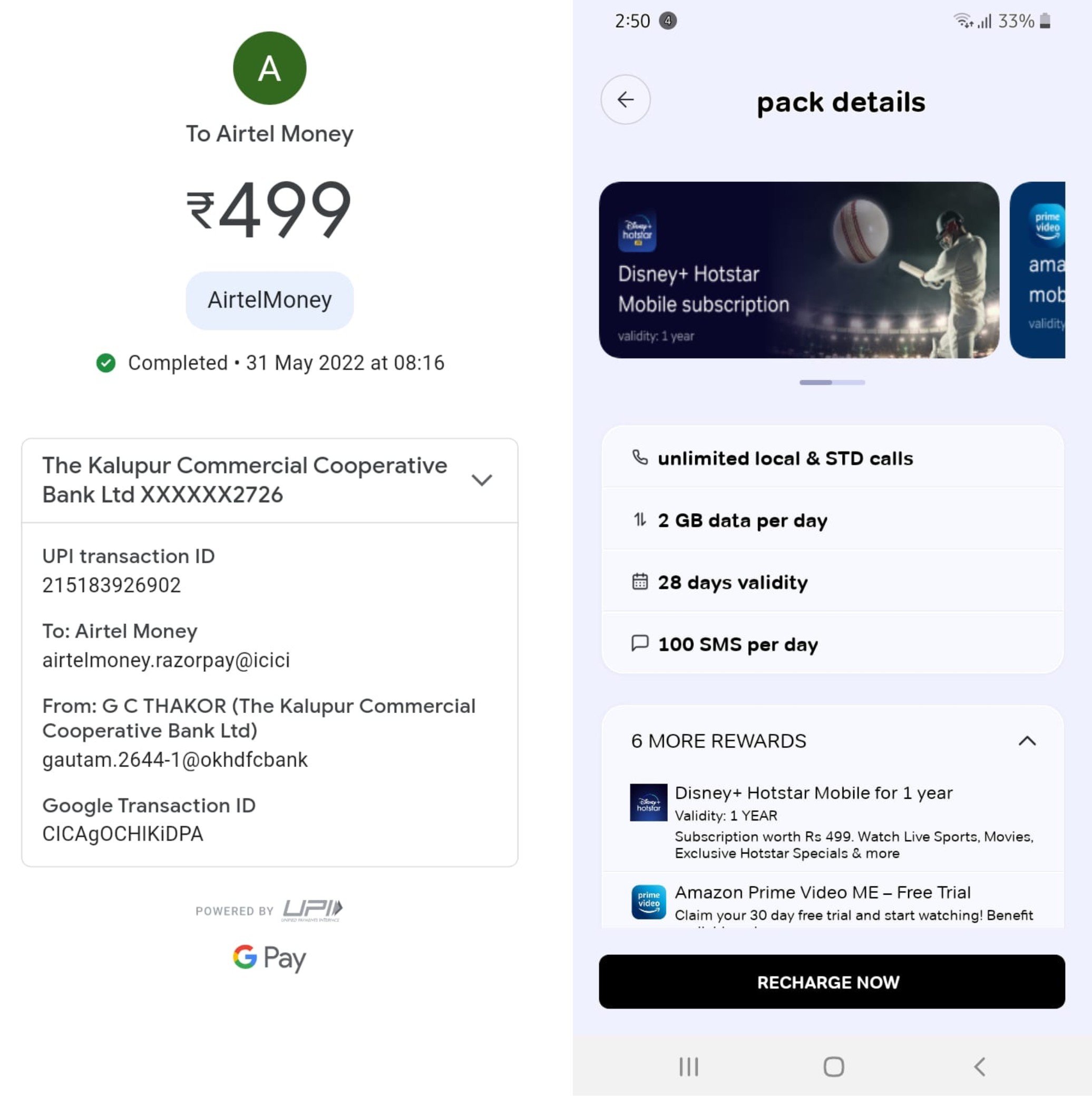Tap the unlimited local & STD calls row
This screenshot has height=1096, width=1092.
click(832, 458)
